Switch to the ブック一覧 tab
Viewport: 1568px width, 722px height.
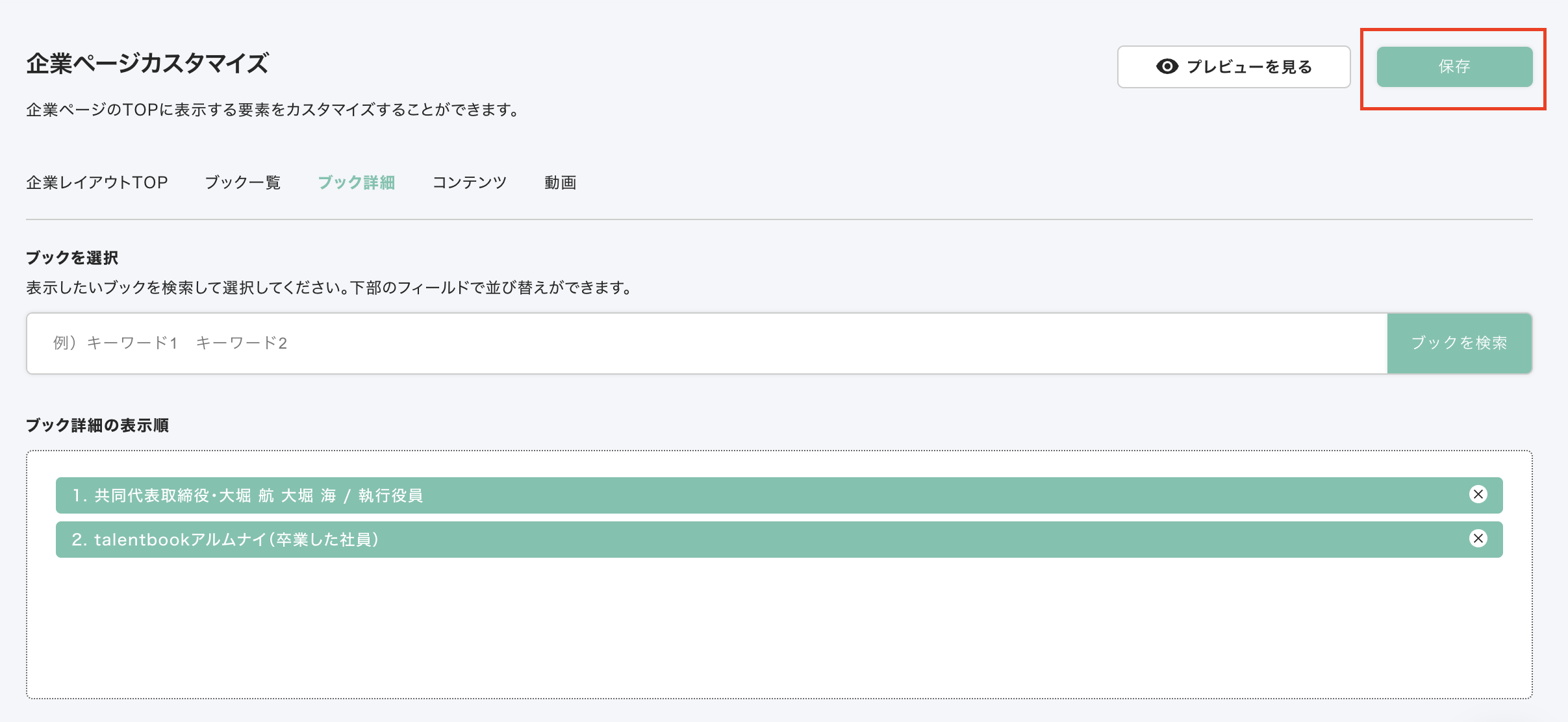pos(242,182)
